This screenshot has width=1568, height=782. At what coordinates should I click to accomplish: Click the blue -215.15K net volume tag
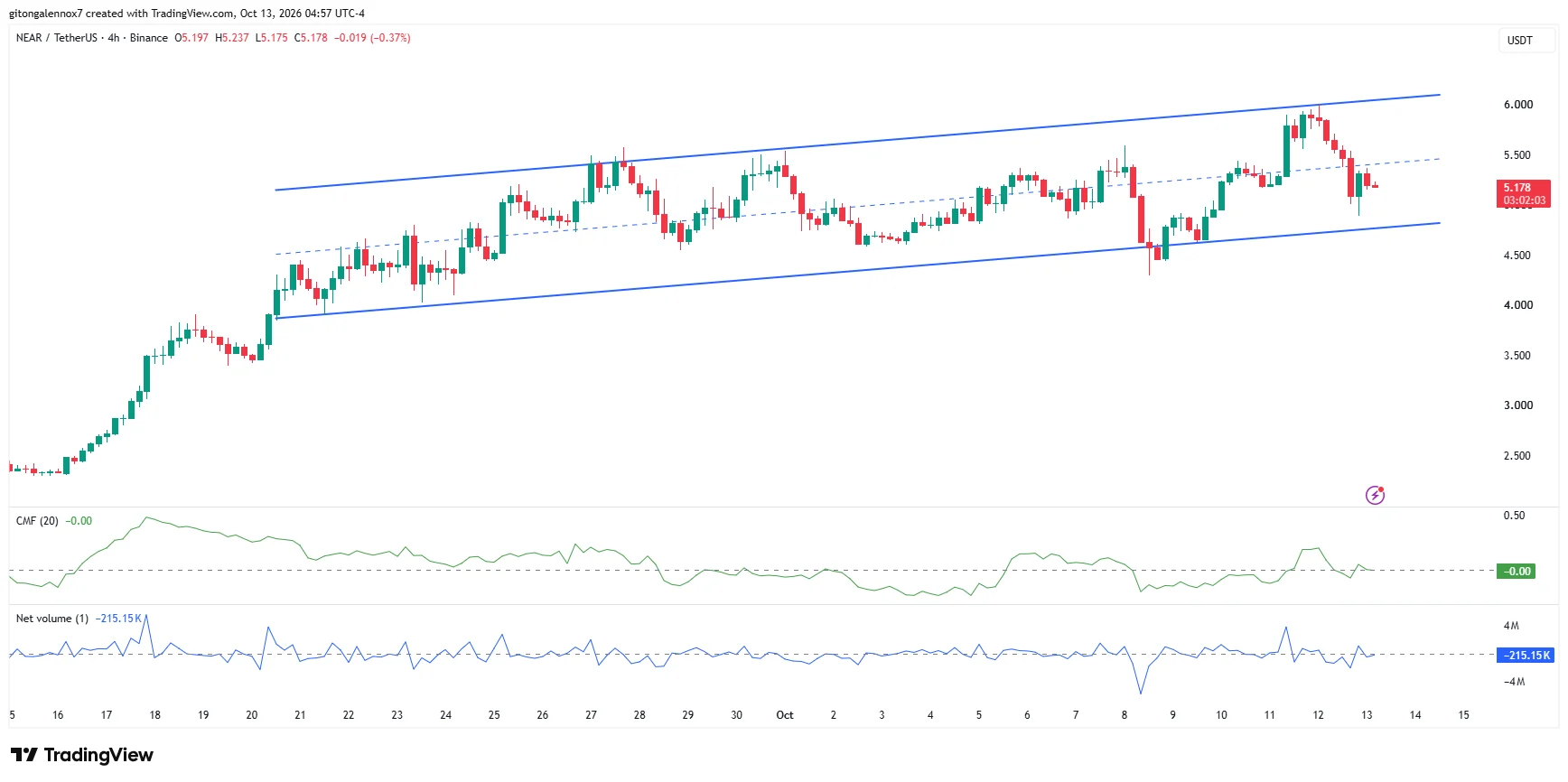click(1526, 656)
